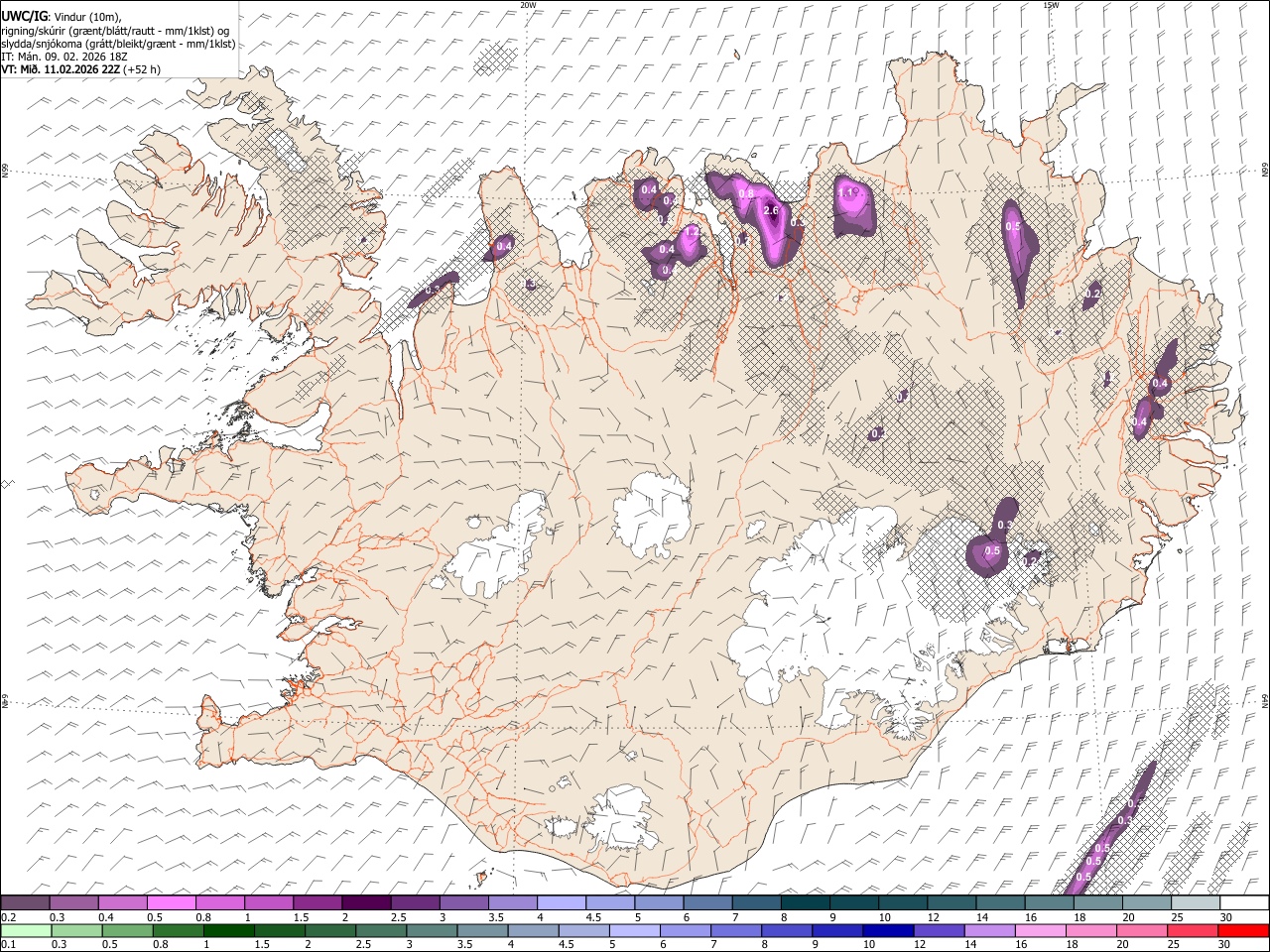The image size is (1270, 952).
Task: Click the 0.5 value southeast of Vatnajökull glacier
Action: click(x=991, y=551)
